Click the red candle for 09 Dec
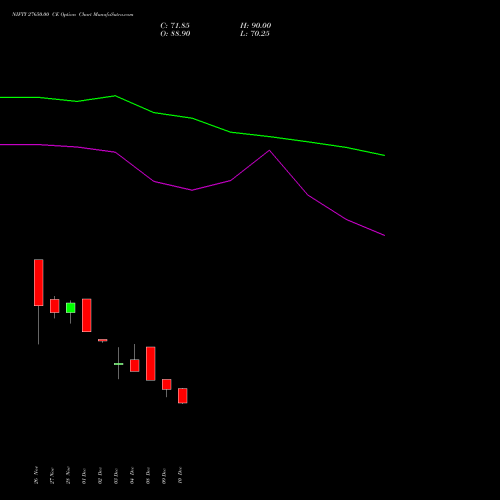500x500 pixels. [x=167, y=384]
